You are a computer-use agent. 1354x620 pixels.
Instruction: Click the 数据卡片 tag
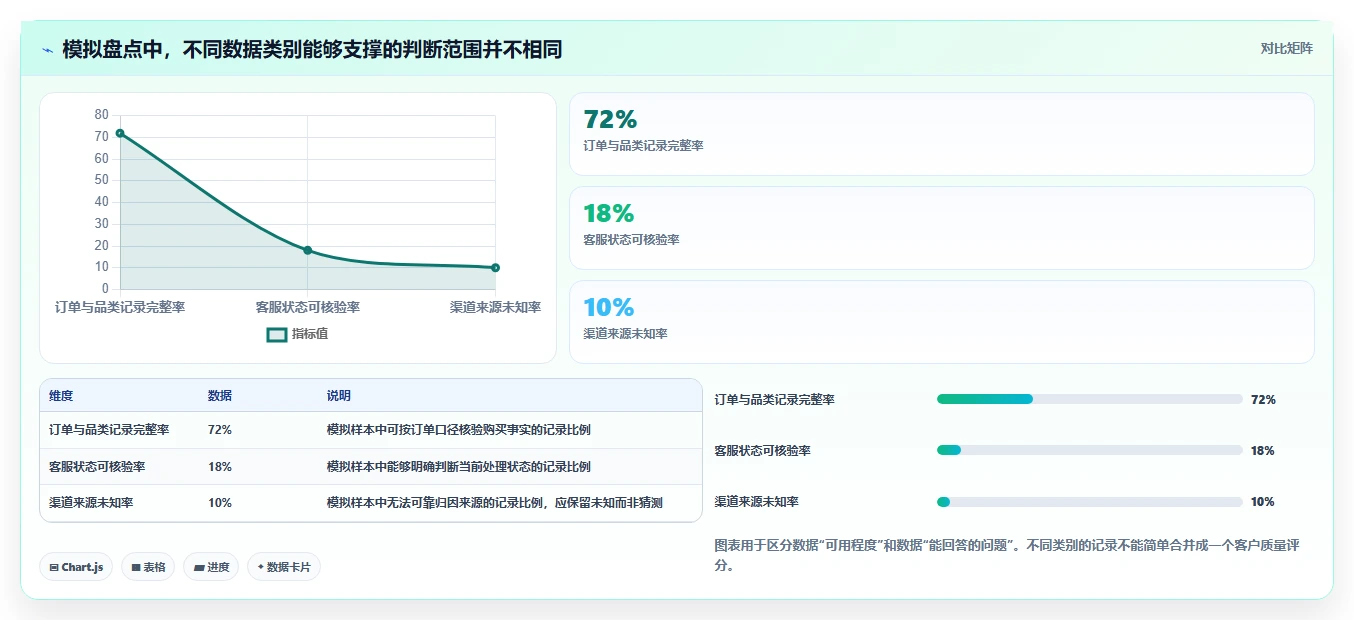284,567
